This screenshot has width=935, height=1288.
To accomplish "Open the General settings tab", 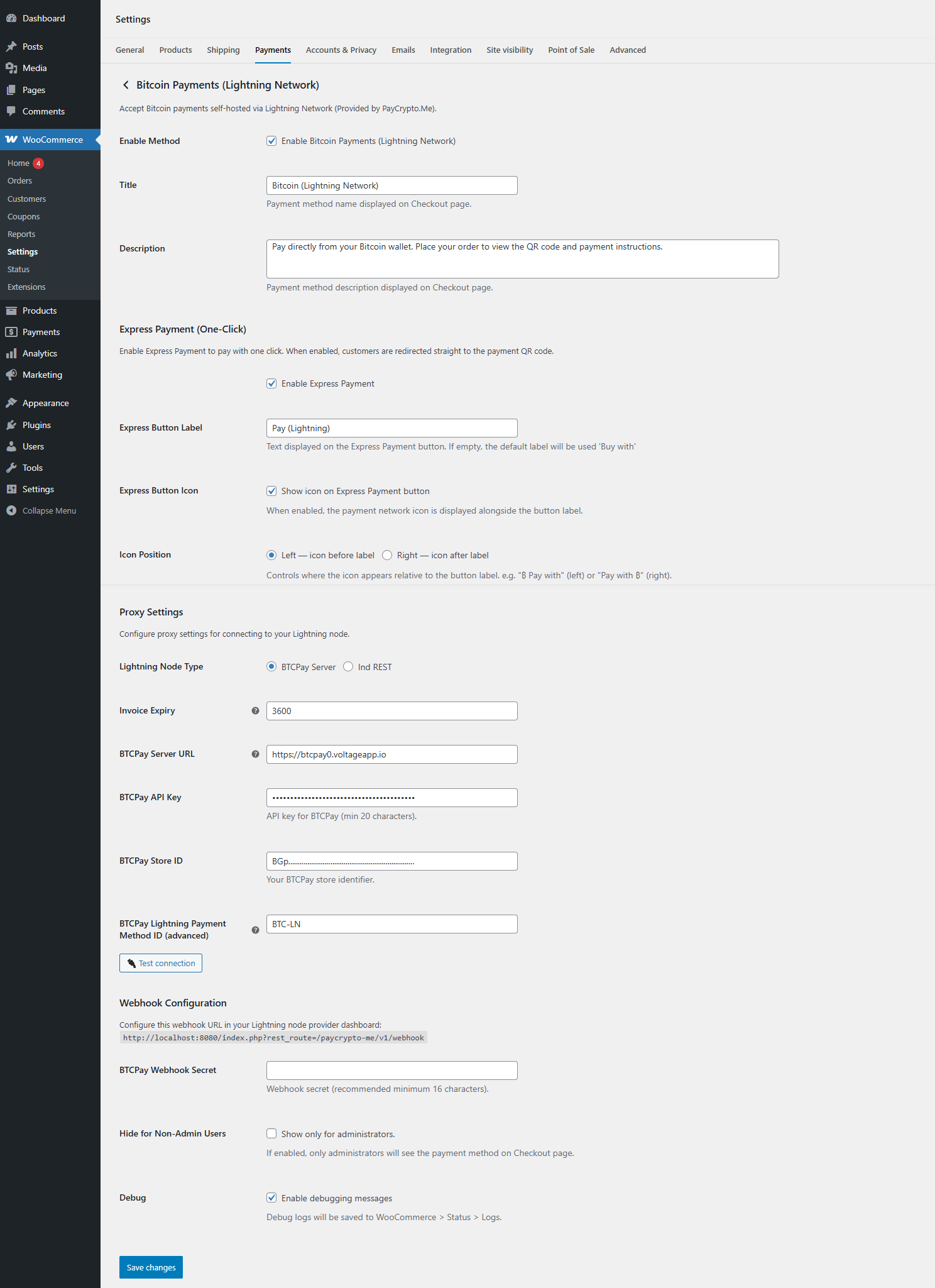I will [x=129, y=50].
